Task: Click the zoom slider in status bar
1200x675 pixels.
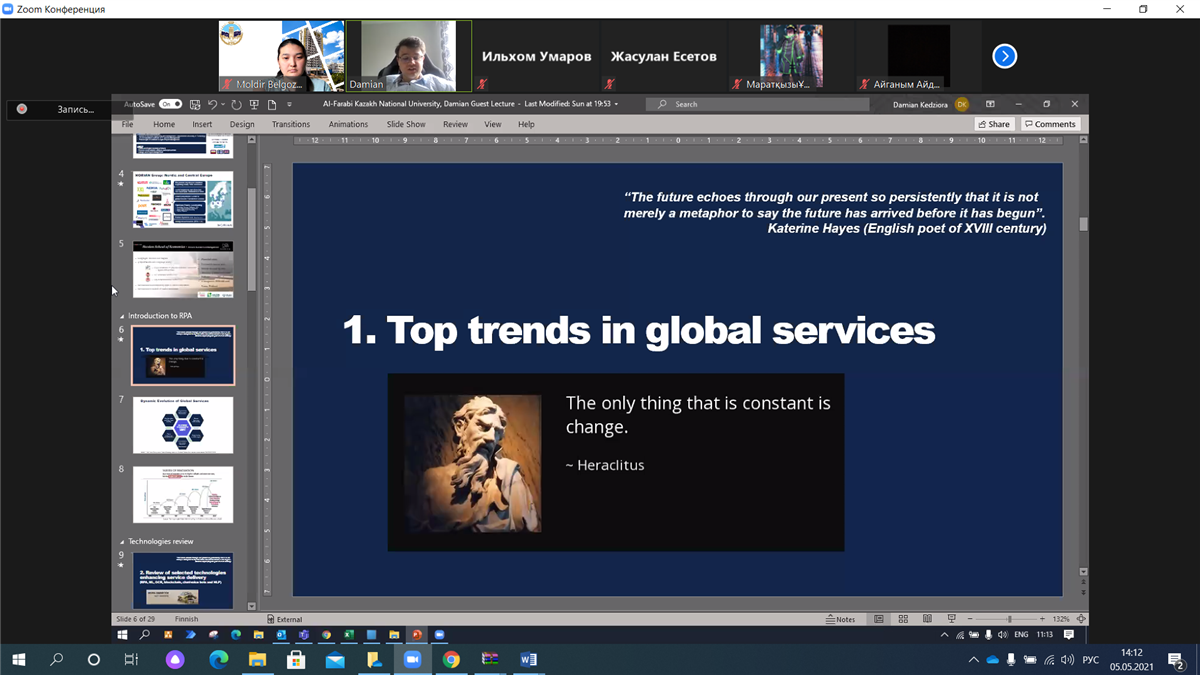Action: click(1009, 619)
